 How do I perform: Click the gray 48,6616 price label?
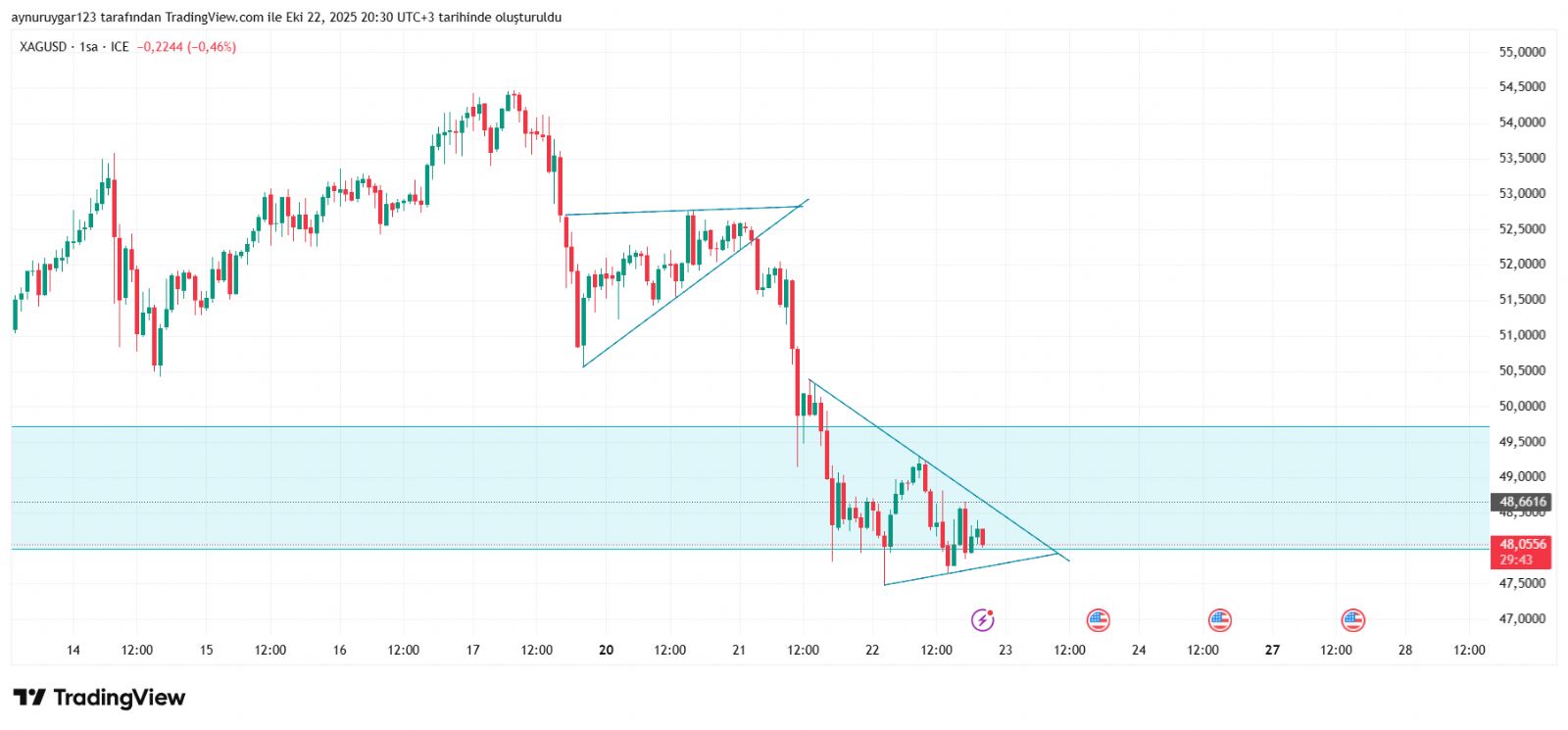click(1522, 502)
